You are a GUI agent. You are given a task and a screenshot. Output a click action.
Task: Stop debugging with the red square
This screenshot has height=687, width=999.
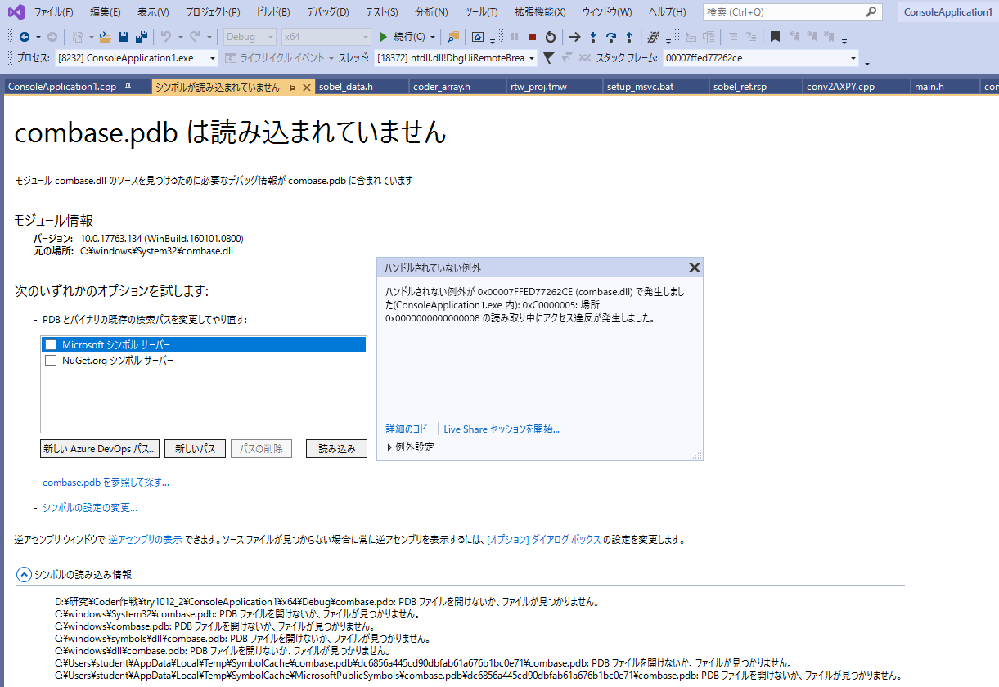click(x=533, y=37)
